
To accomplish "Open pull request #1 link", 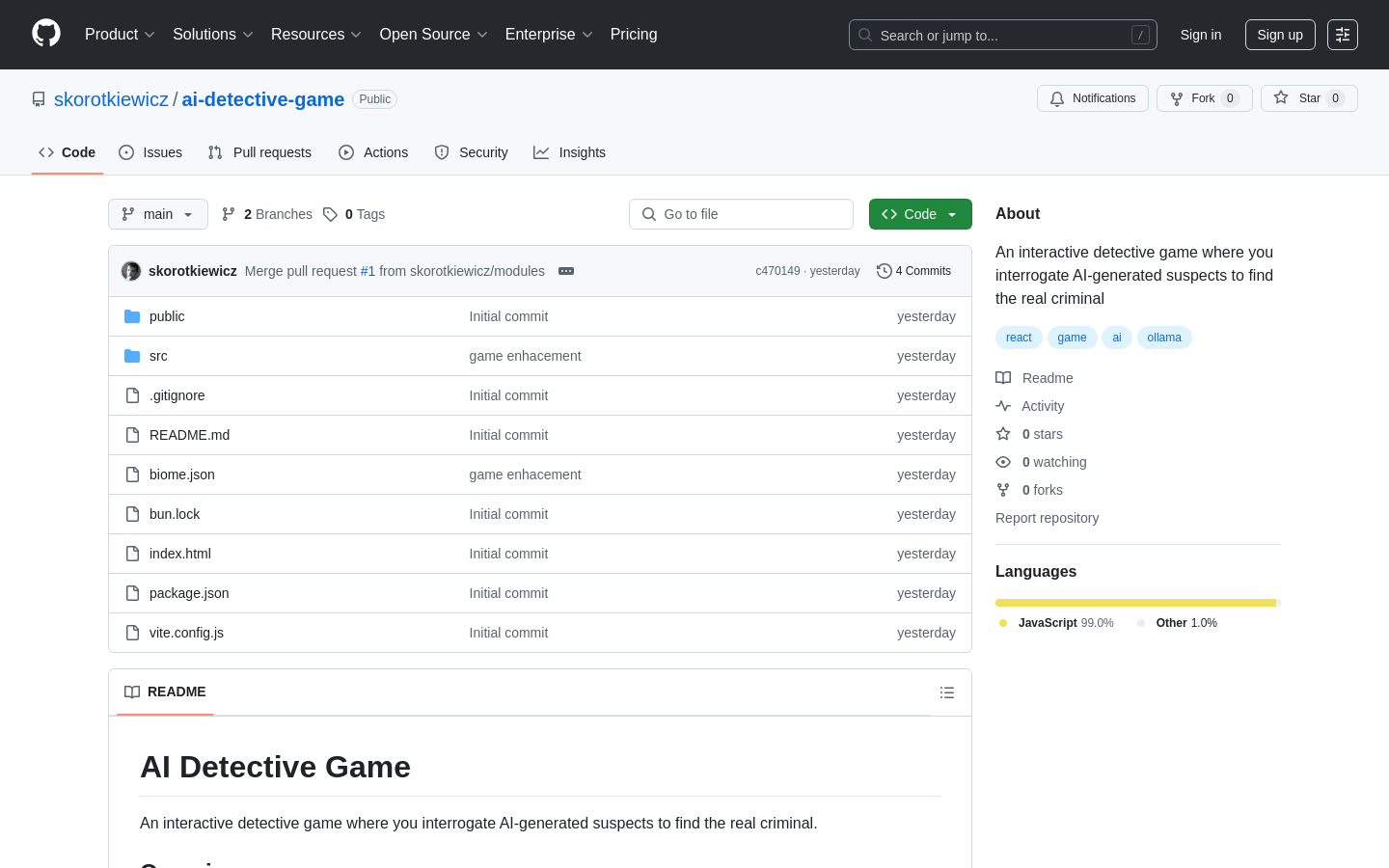I will 368,271.
